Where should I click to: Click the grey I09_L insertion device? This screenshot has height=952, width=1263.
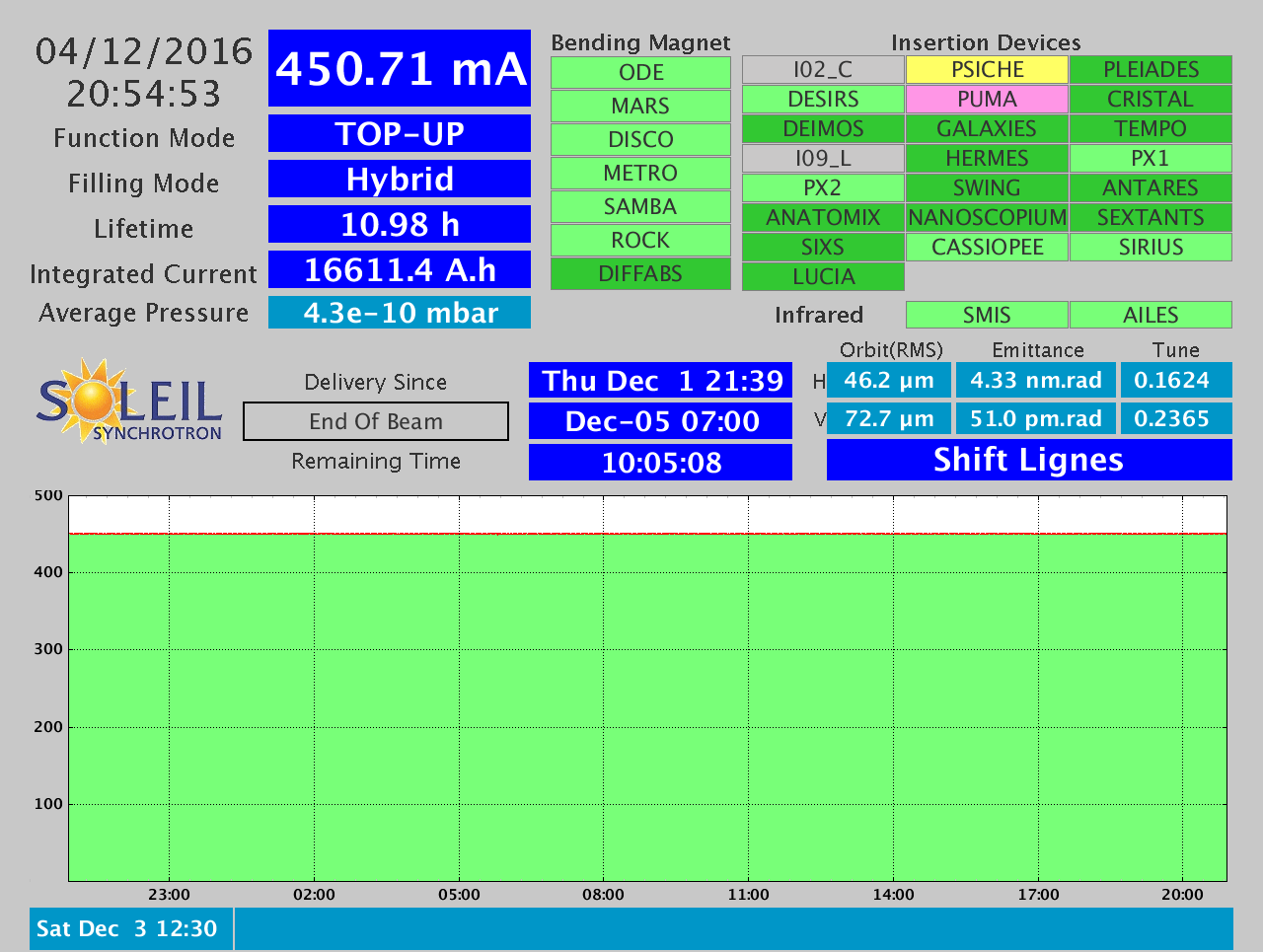[x=823, y=158]
